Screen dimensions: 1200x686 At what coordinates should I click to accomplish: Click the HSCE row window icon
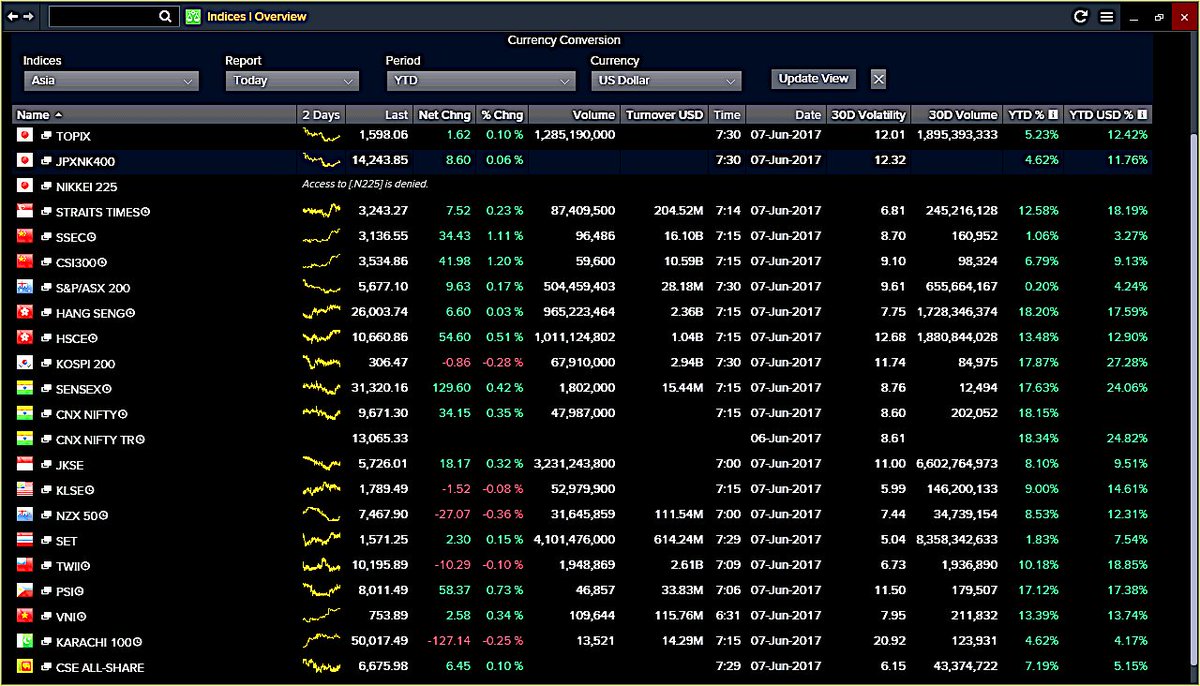point(46,338)
